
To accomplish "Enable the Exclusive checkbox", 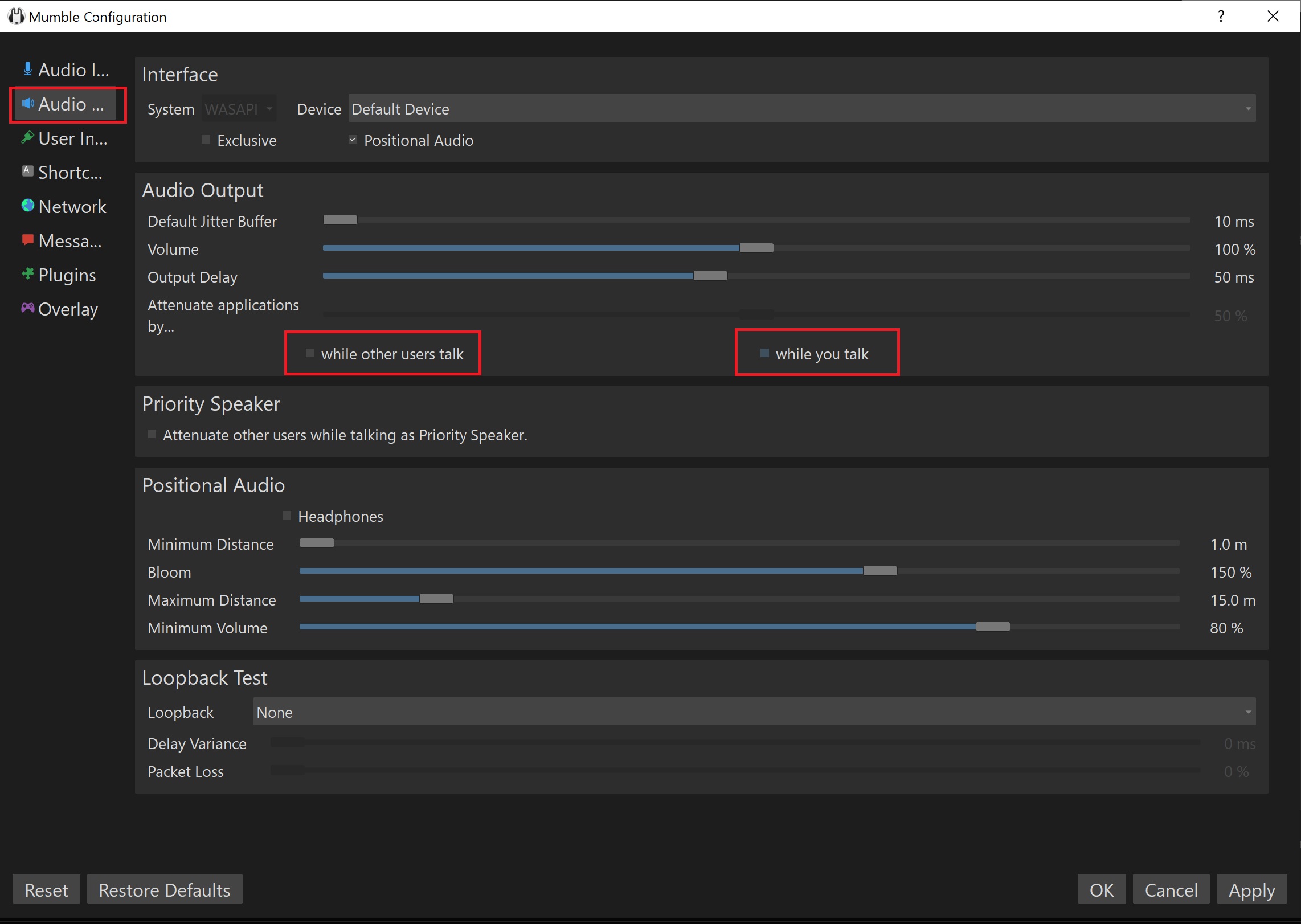I will pos(206,140).
